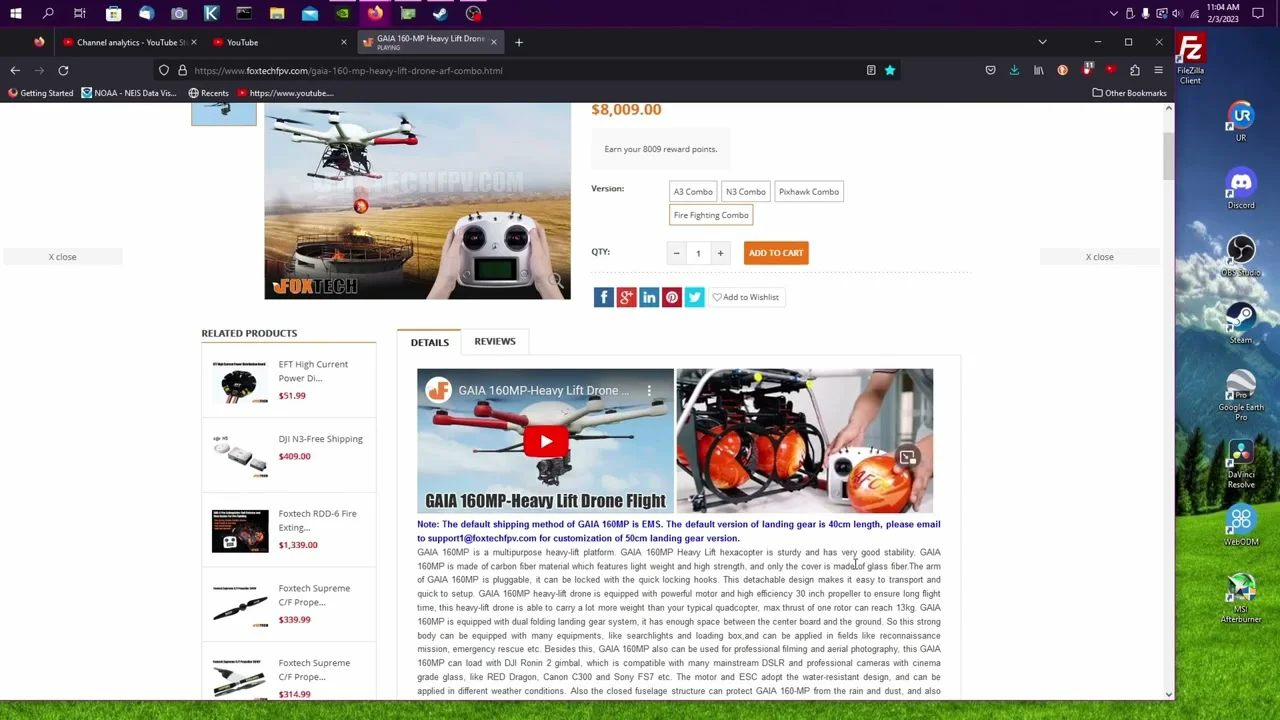Open the Firefox application menu
Image resolution: width=1280 pixels, height=720 pixels.
(x=1158, y=71)
